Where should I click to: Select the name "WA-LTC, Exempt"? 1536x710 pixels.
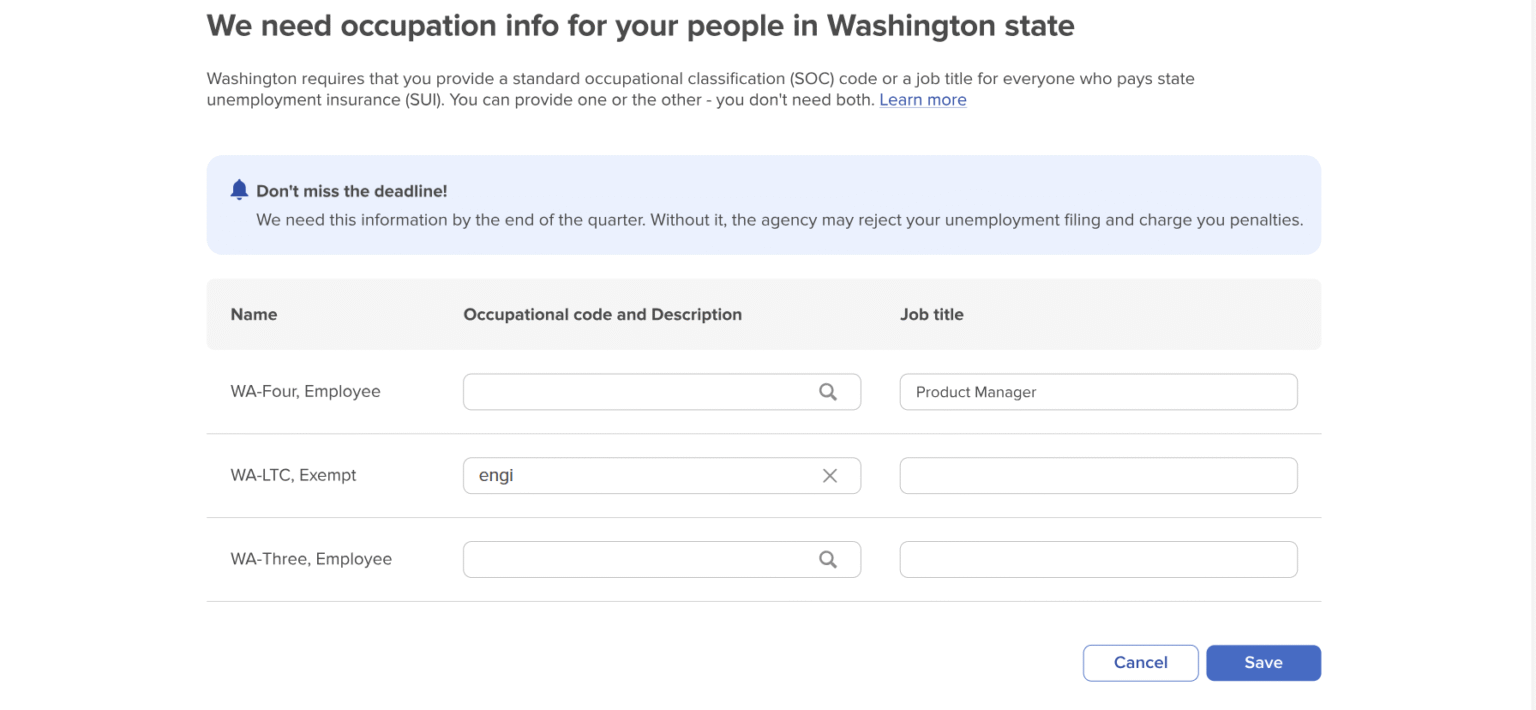tap(293, 475)
